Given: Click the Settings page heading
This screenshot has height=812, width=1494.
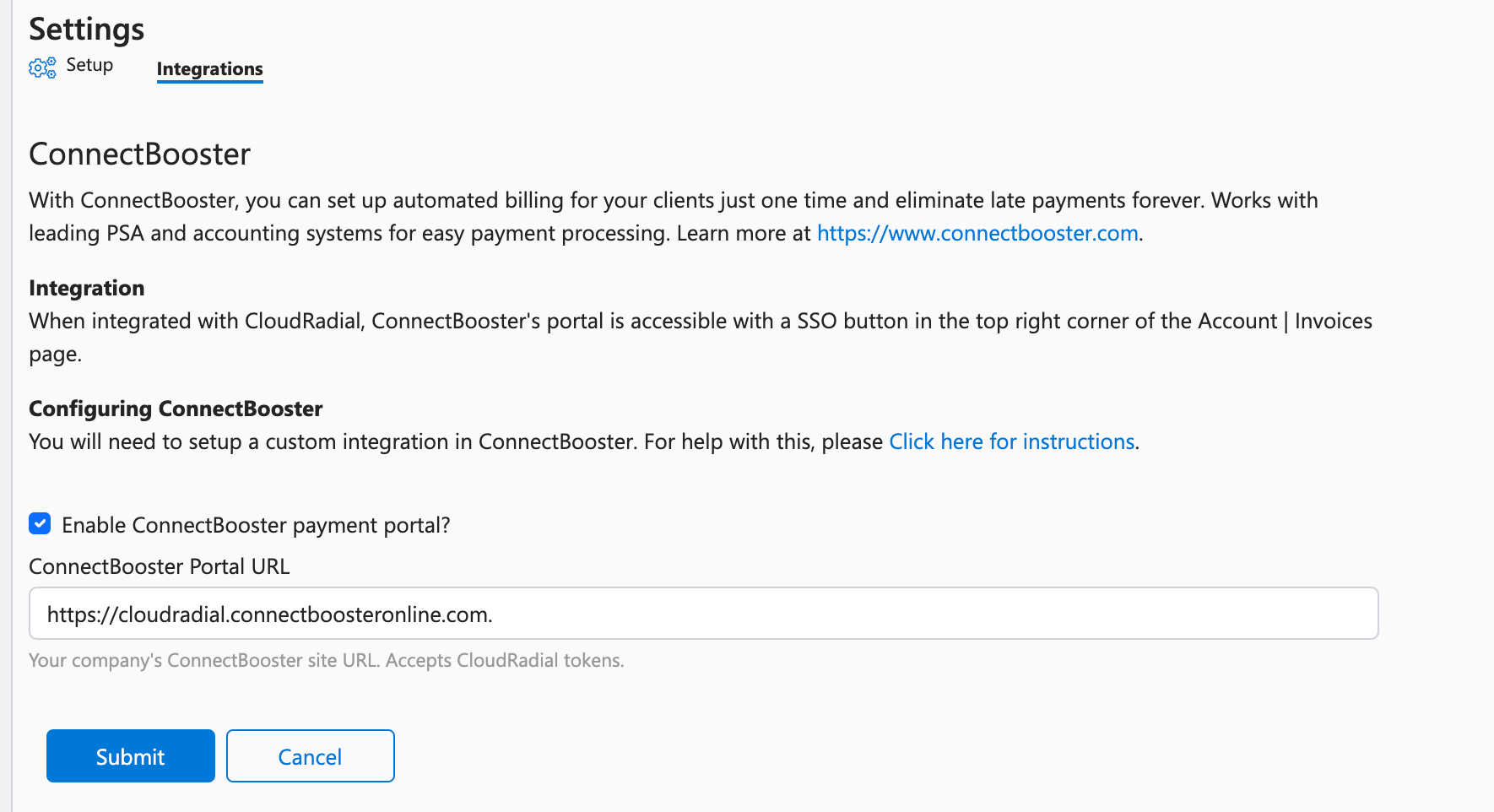Looking at the screenshot, I should [x=87, y=29].
